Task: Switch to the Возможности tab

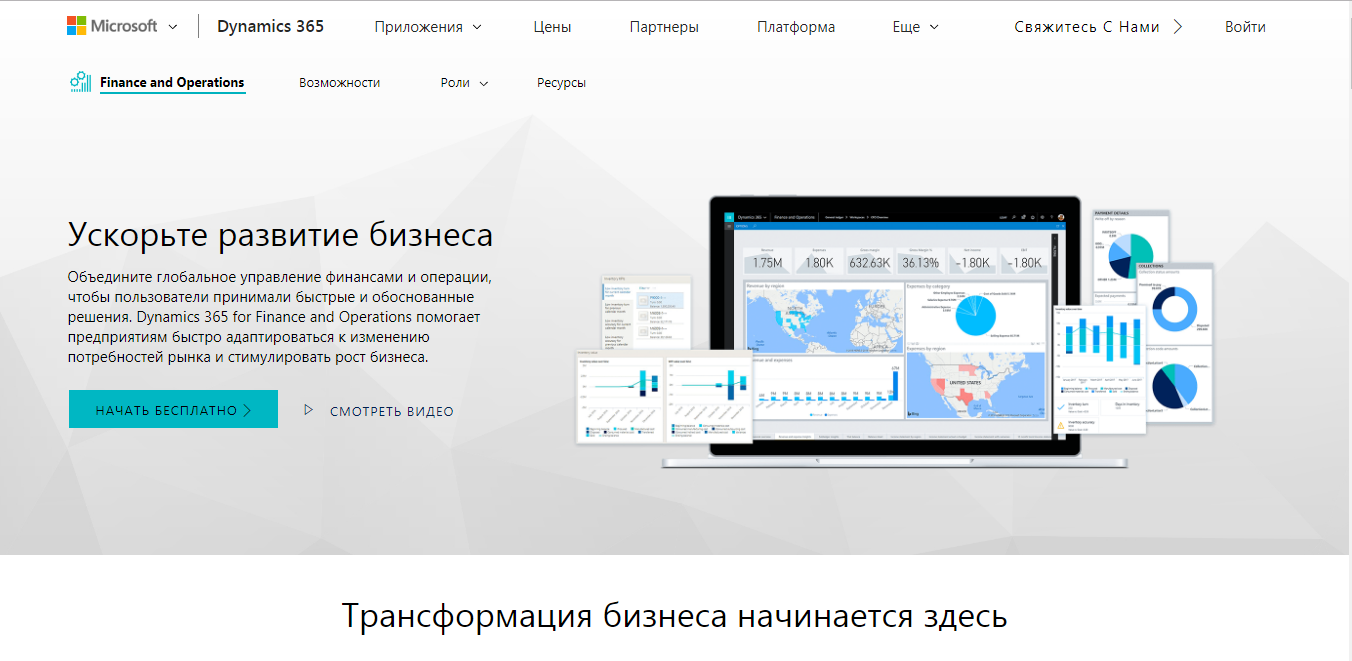Action: pyautogui.click(x=339, y=83)
